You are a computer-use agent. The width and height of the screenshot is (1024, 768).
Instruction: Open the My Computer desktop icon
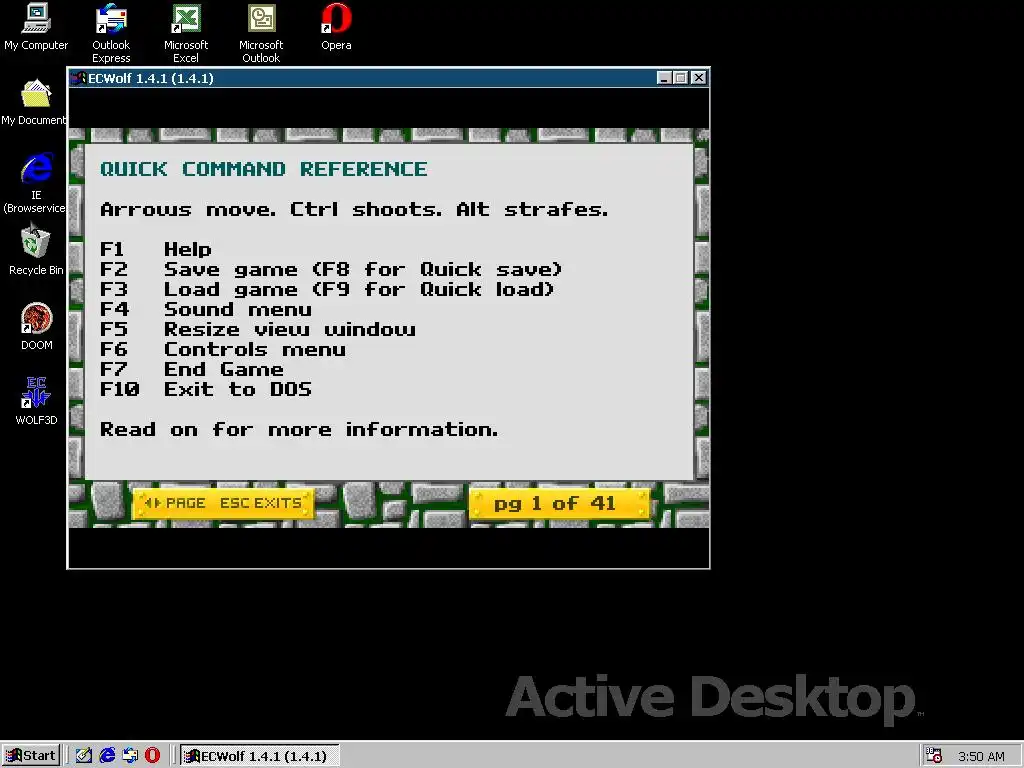point(36,27)
